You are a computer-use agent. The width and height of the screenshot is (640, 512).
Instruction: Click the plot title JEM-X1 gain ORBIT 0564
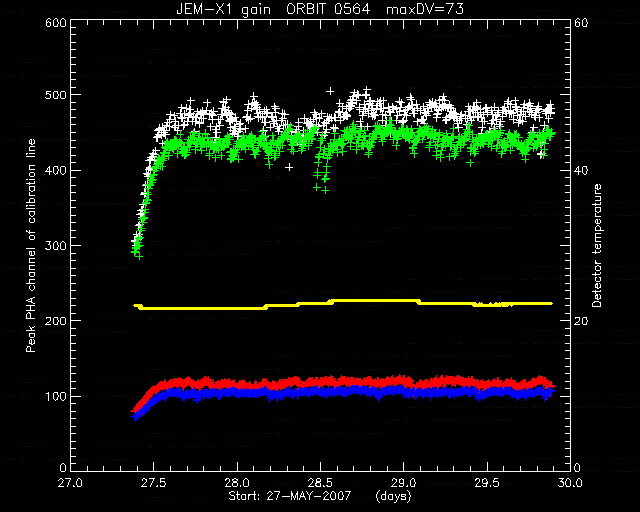tap(273, 9)
